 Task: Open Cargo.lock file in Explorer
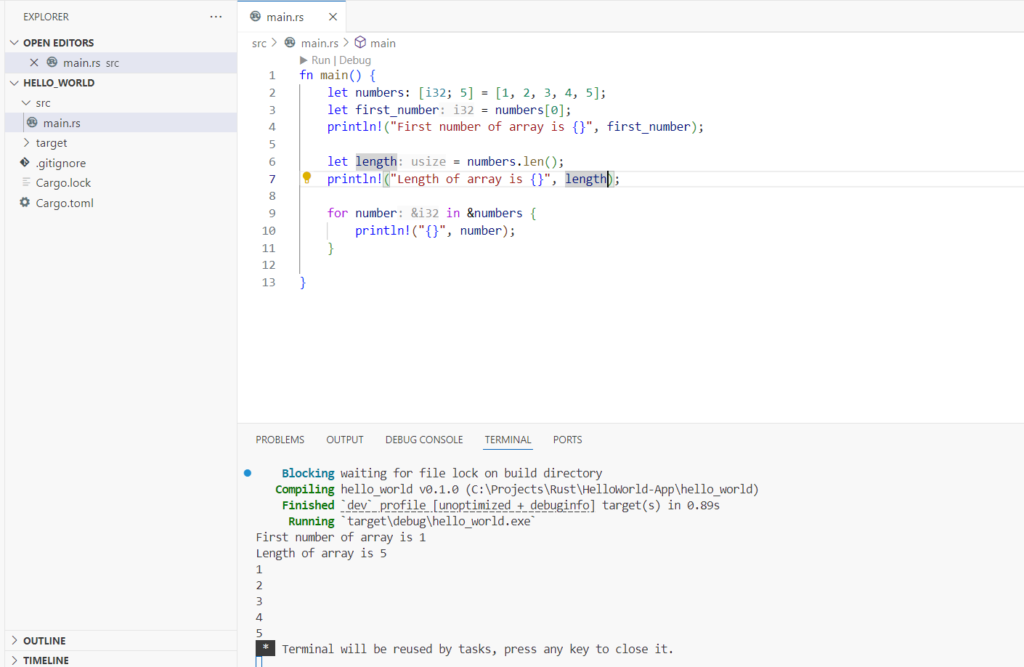(x=121, y=183)
